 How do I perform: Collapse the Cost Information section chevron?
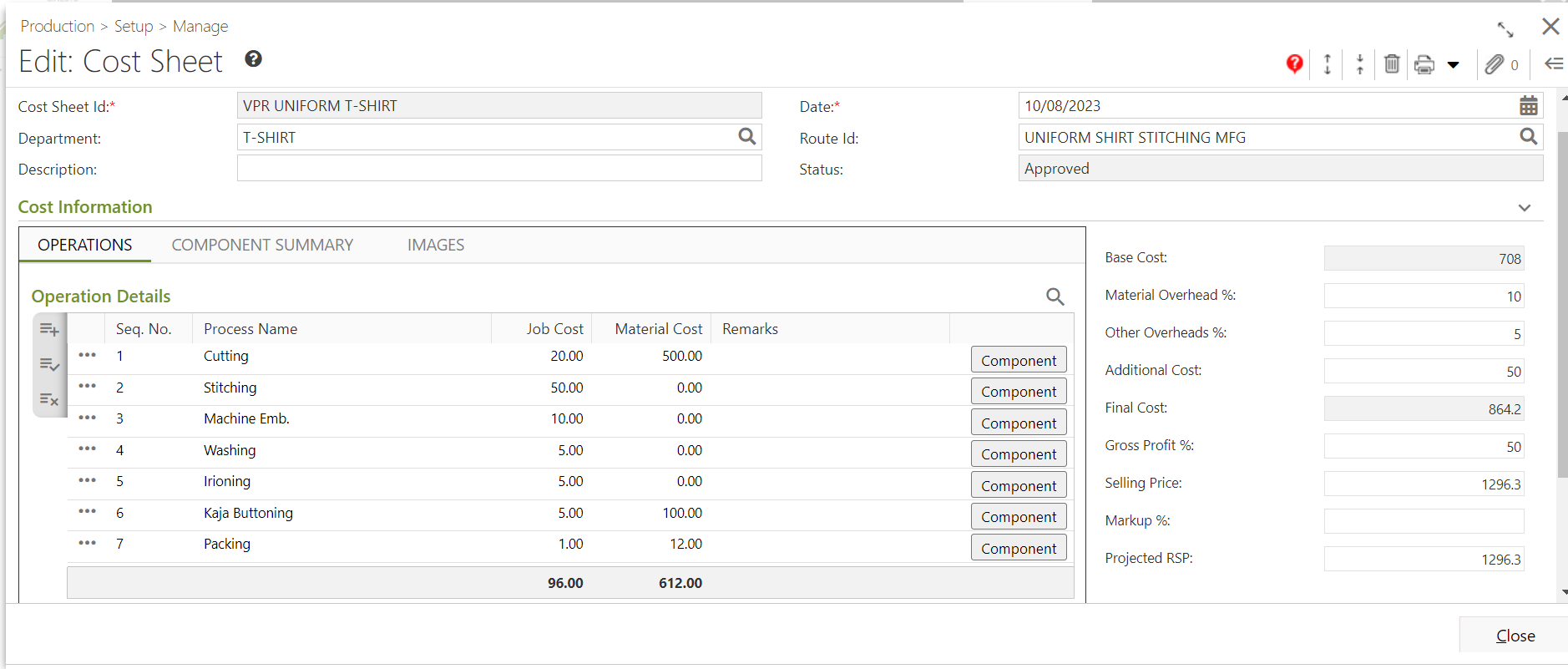coord(1525,208)
